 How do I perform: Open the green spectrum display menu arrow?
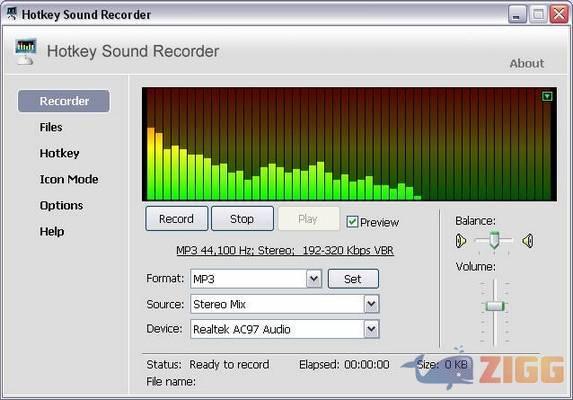click(547, 96)
